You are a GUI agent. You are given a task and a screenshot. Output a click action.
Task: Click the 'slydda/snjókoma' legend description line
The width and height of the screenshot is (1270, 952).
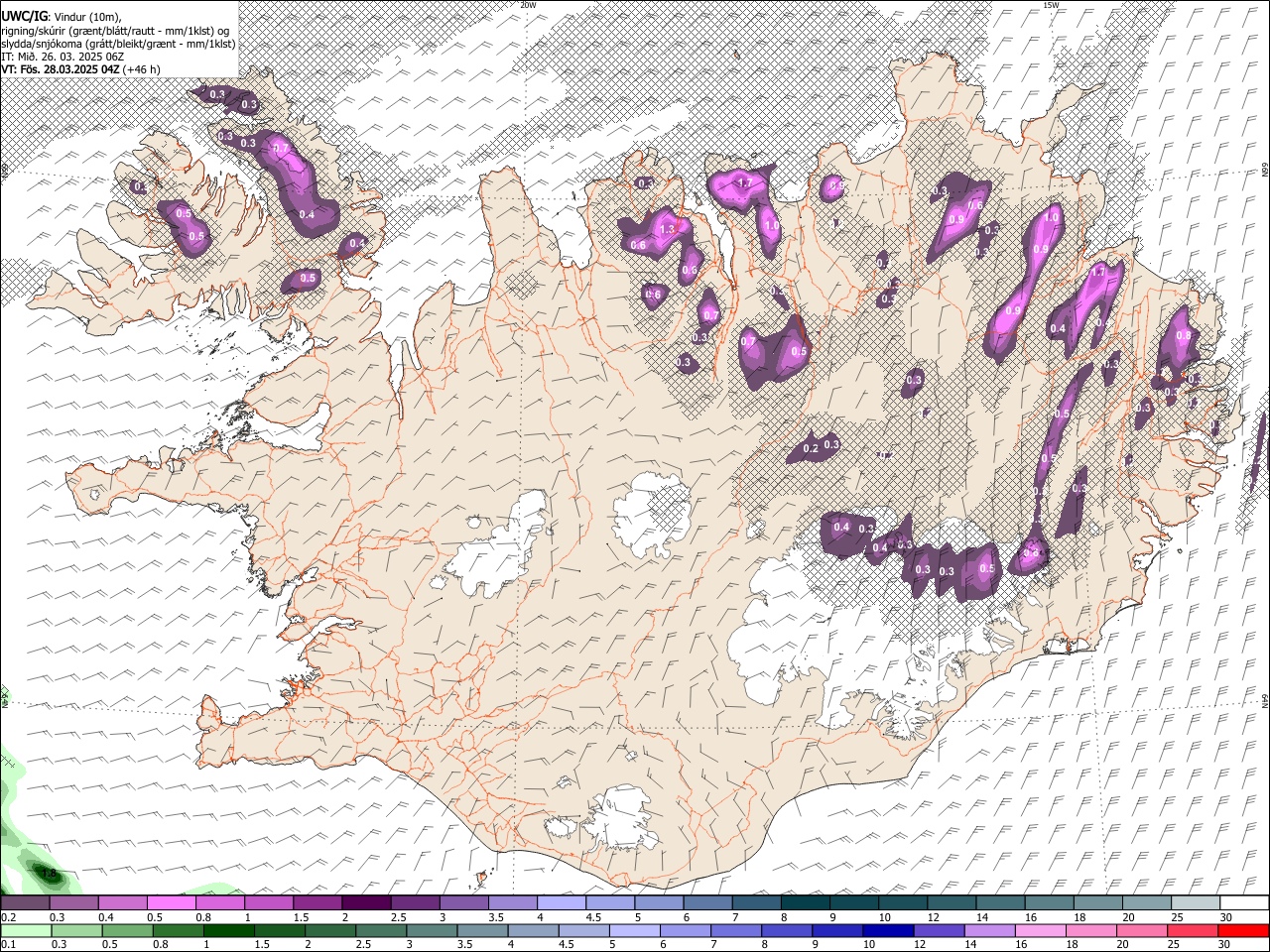(118, 44)
